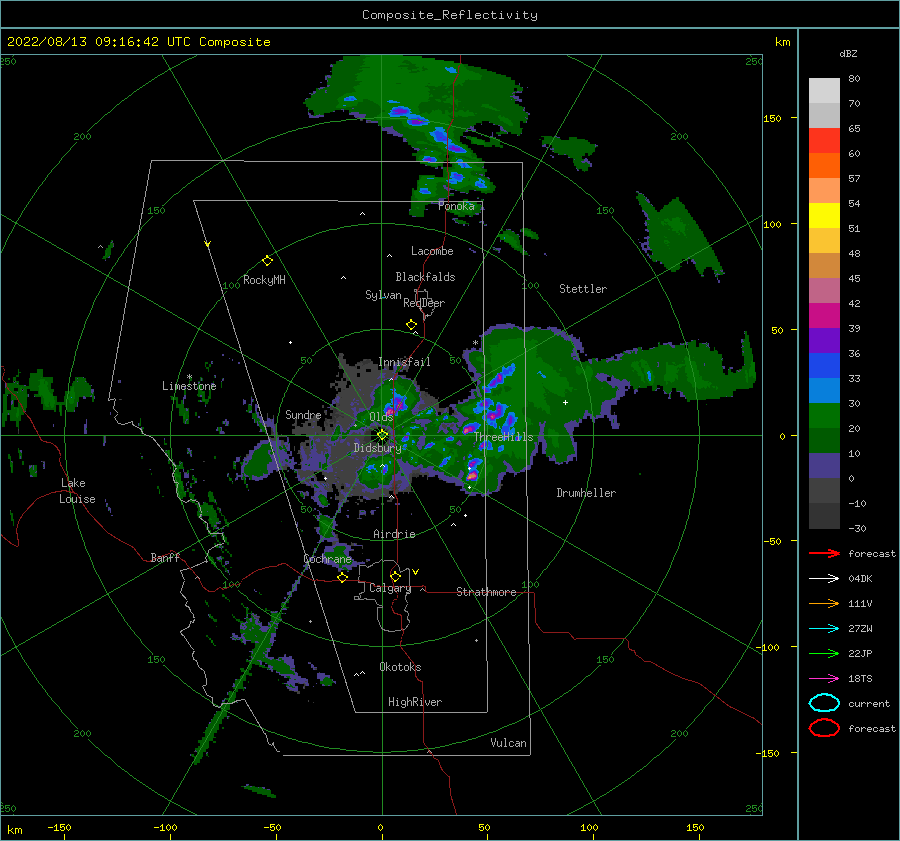
Task: Click the white 04DK arrow symbol
Action: pos(824,579)
